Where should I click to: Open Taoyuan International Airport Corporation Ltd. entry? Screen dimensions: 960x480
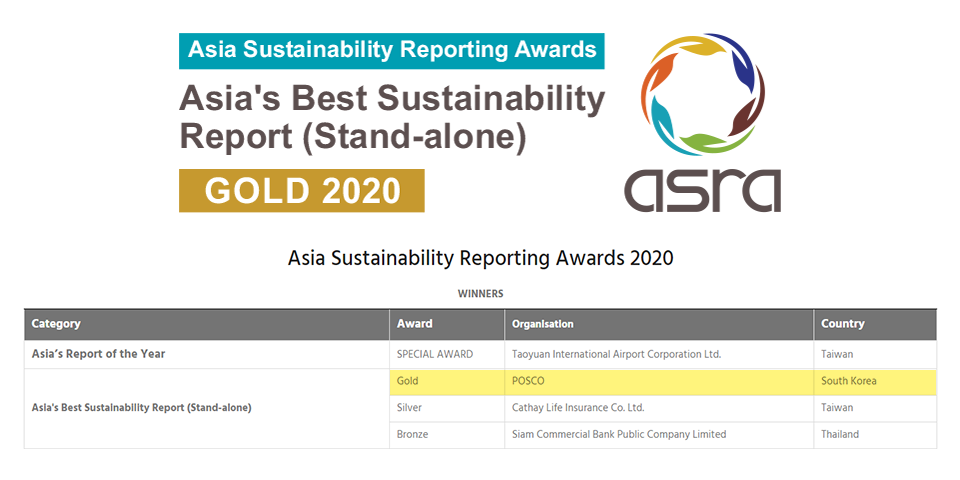[616, 354]
